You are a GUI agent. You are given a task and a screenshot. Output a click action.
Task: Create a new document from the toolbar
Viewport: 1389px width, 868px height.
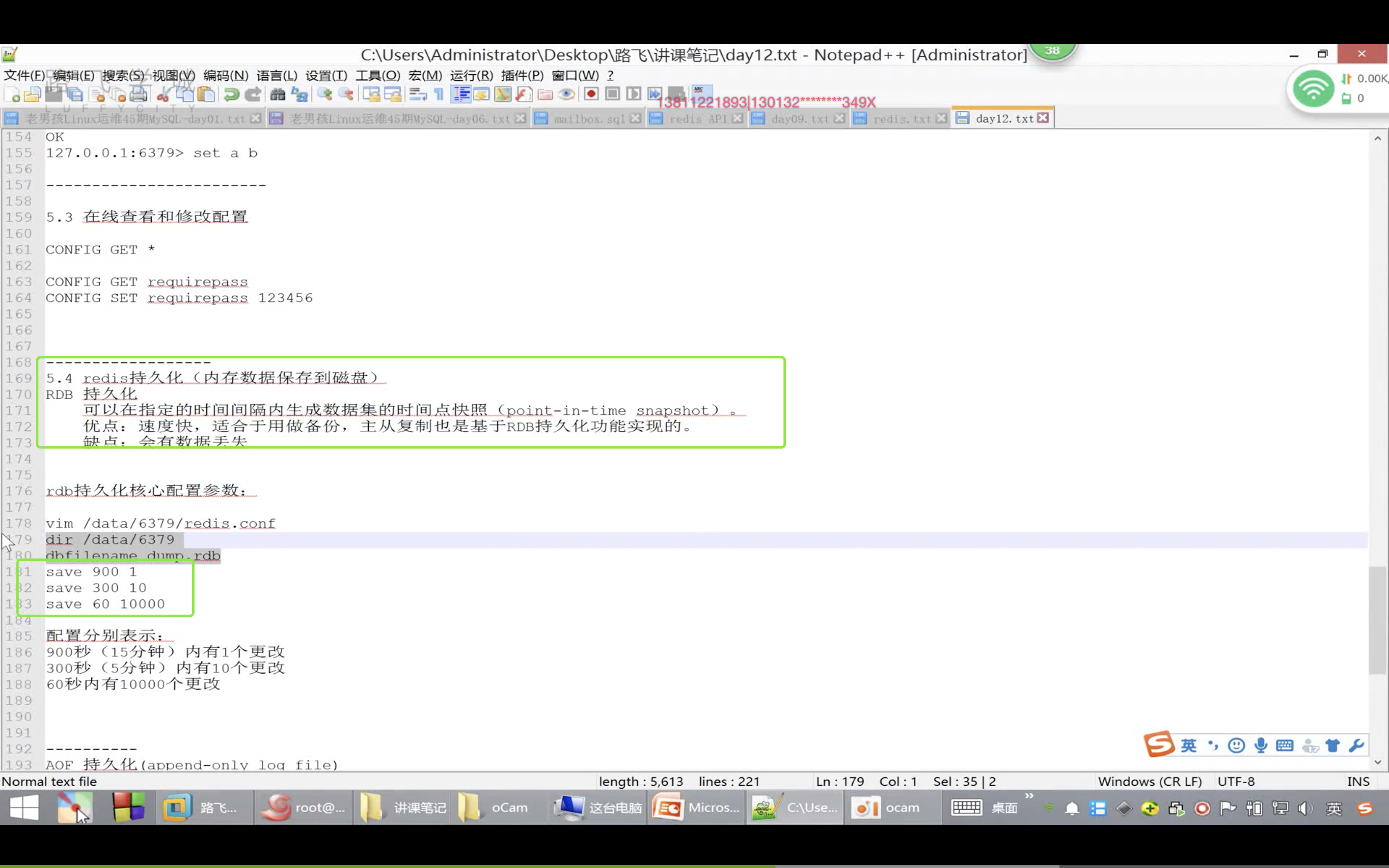click(12, 94)
